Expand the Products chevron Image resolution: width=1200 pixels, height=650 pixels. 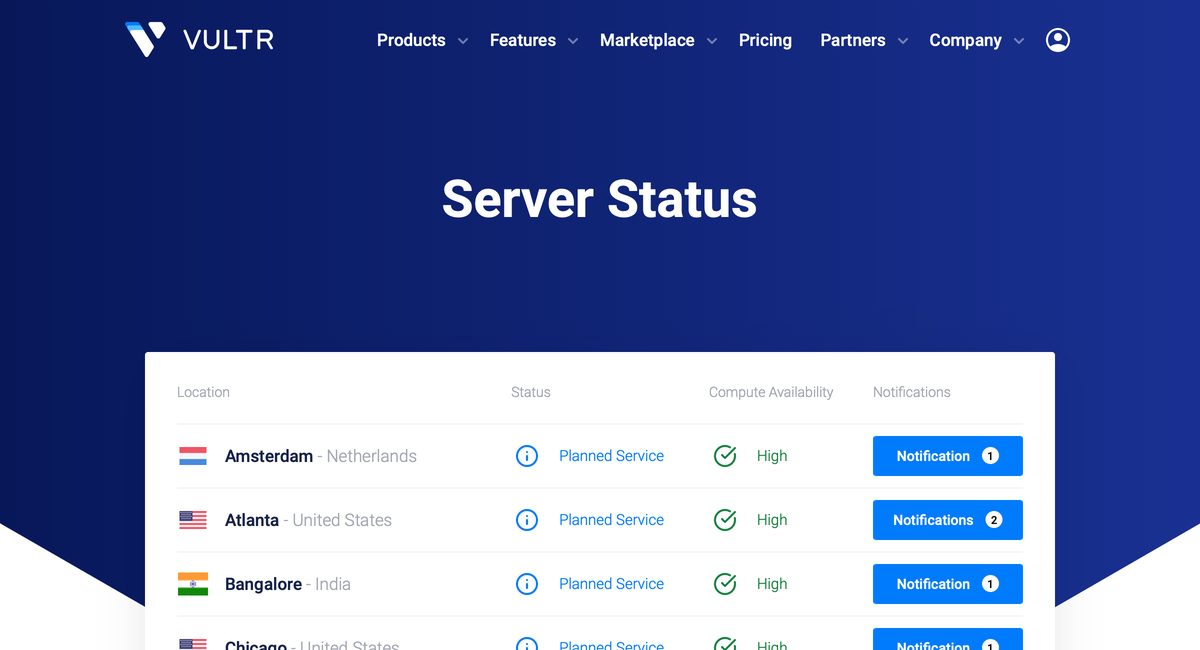(x=463, y=41)
